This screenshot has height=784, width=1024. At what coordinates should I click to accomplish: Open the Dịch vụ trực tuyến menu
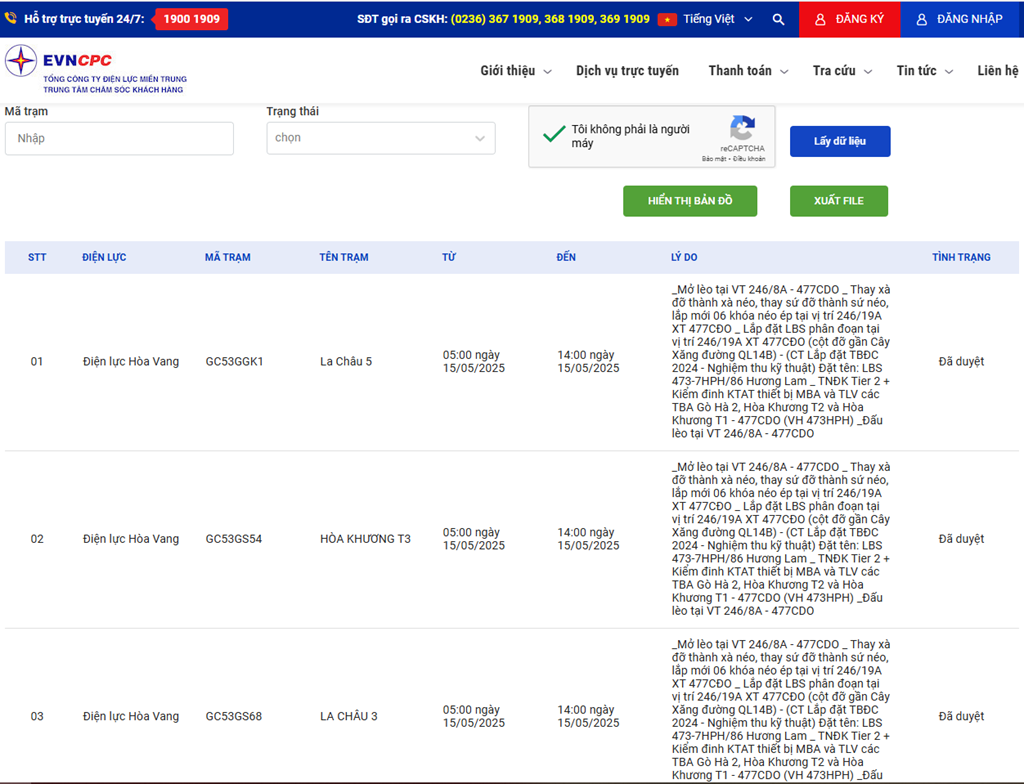(x=627, y=71)
